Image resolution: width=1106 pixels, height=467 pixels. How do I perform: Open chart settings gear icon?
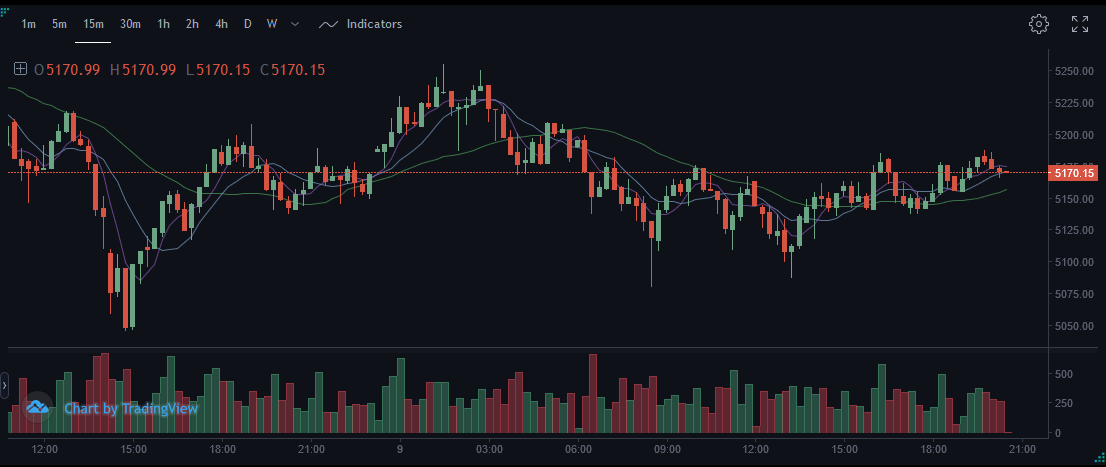1039,24
